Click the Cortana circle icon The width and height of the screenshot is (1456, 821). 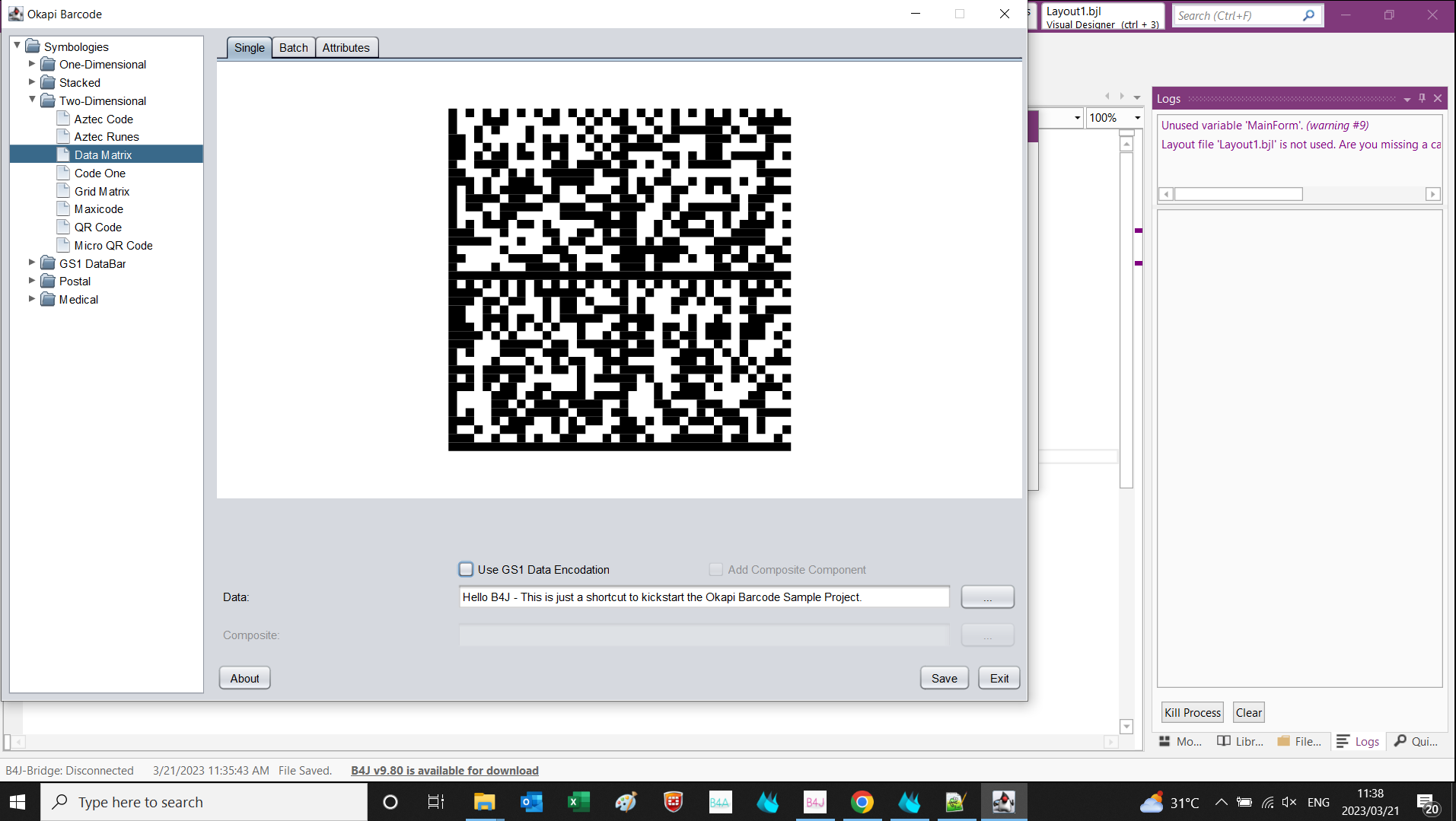(x=390, y=802)
